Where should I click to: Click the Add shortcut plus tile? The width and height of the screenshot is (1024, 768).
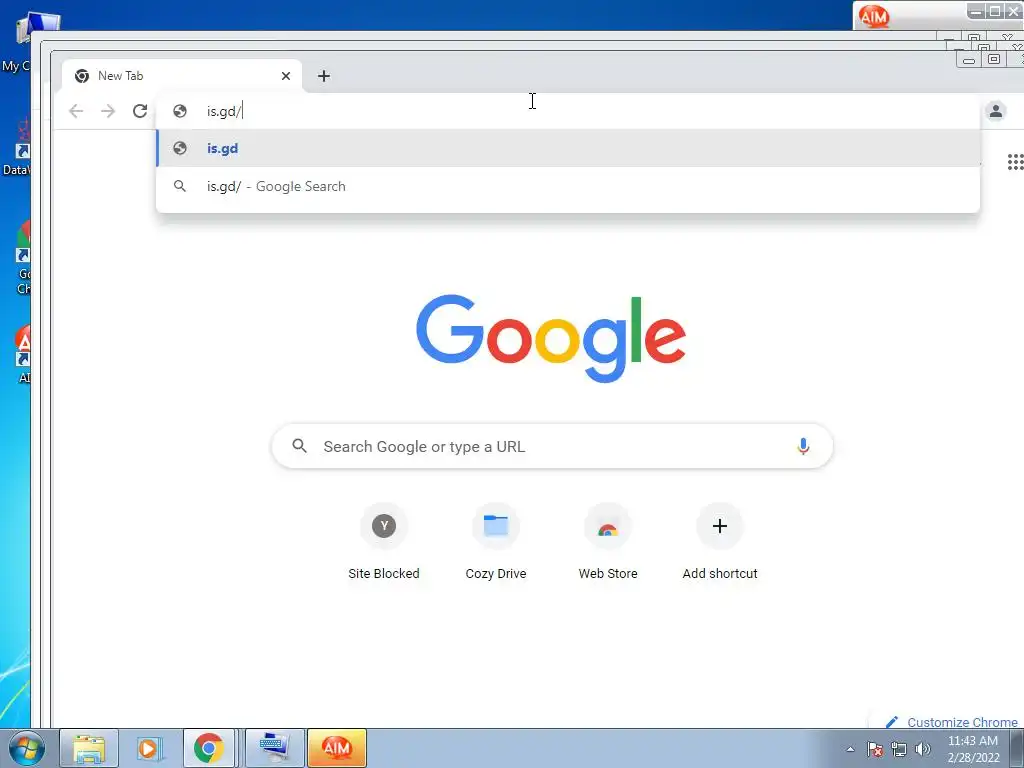point(720,542)
